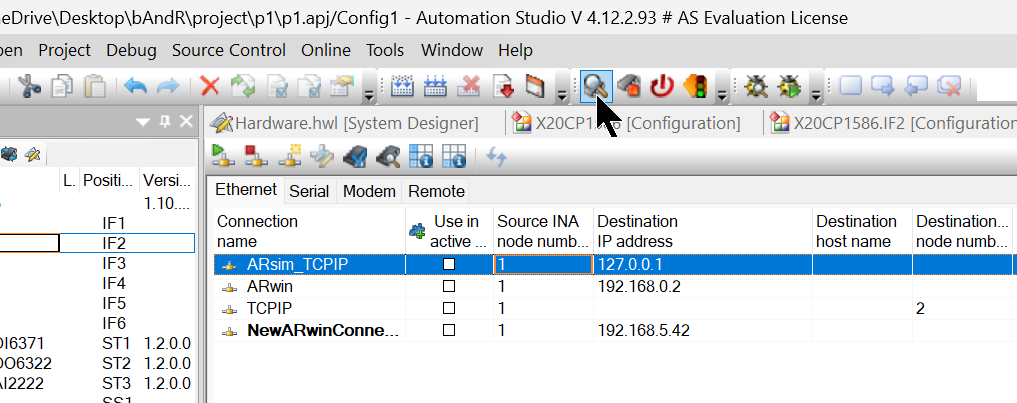Screen dimensions: 1017x403
Task: Switch to Hardware.hwl System Designer tab
Action: pos(345,123)
